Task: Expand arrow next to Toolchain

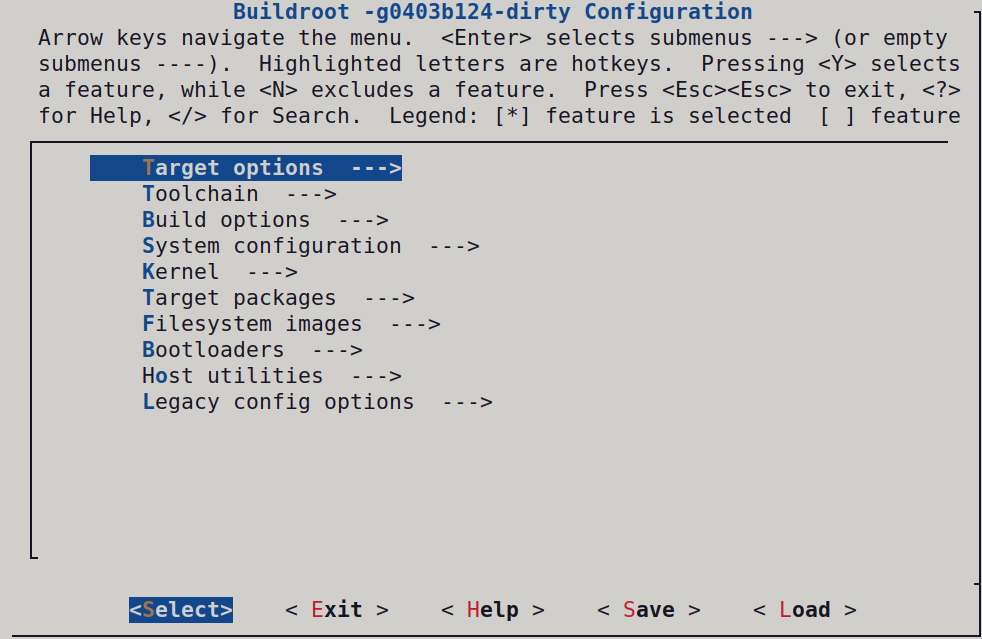Action: click(x=311, y=194)
